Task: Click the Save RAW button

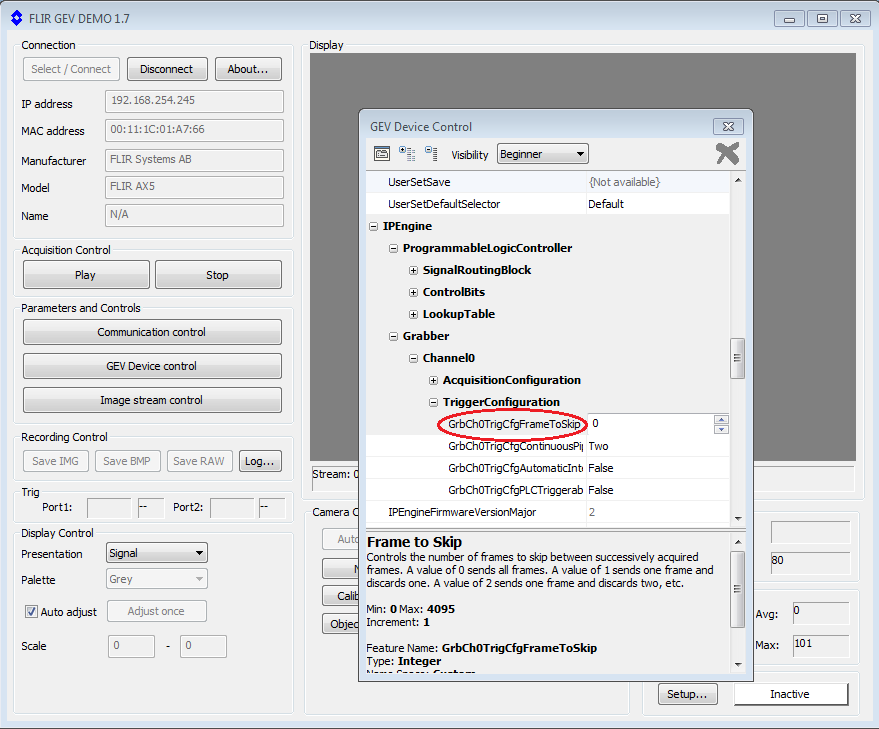Action: click(x=199, y=461)
